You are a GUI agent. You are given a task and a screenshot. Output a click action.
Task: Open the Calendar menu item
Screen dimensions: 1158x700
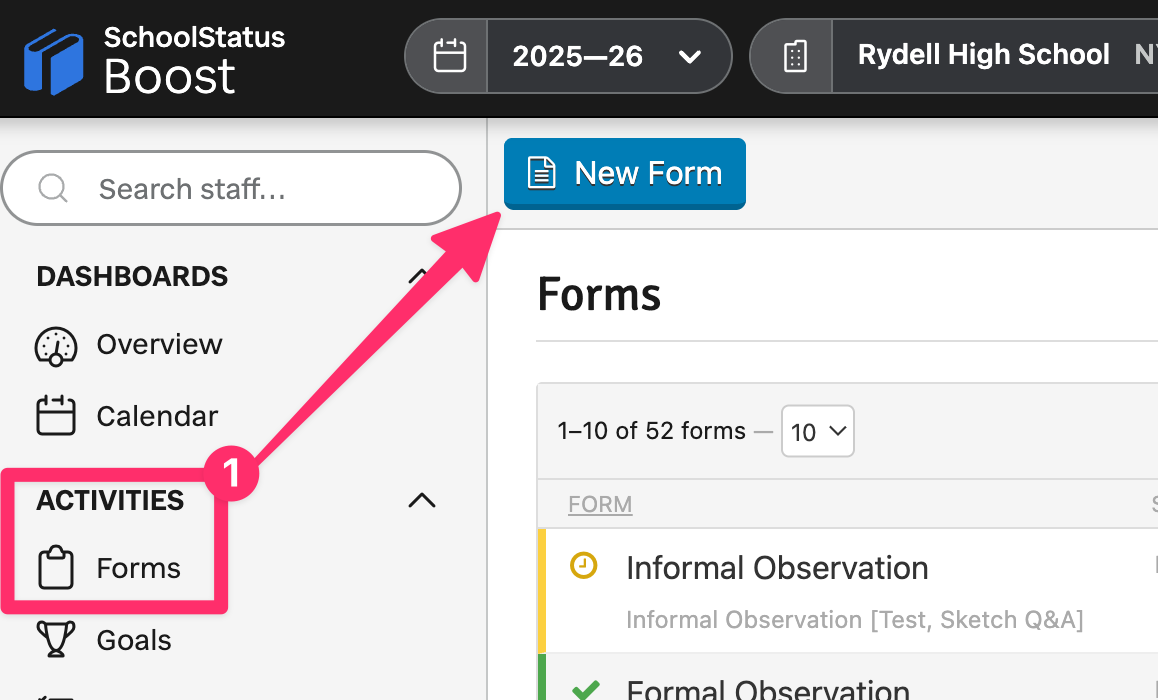tap(157, 416)
